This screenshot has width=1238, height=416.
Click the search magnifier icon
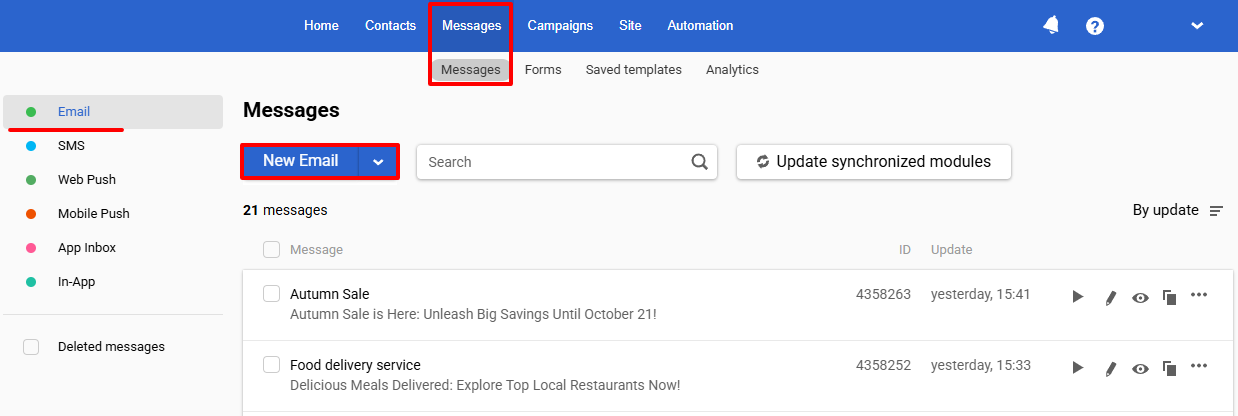(x=700, y=162)
